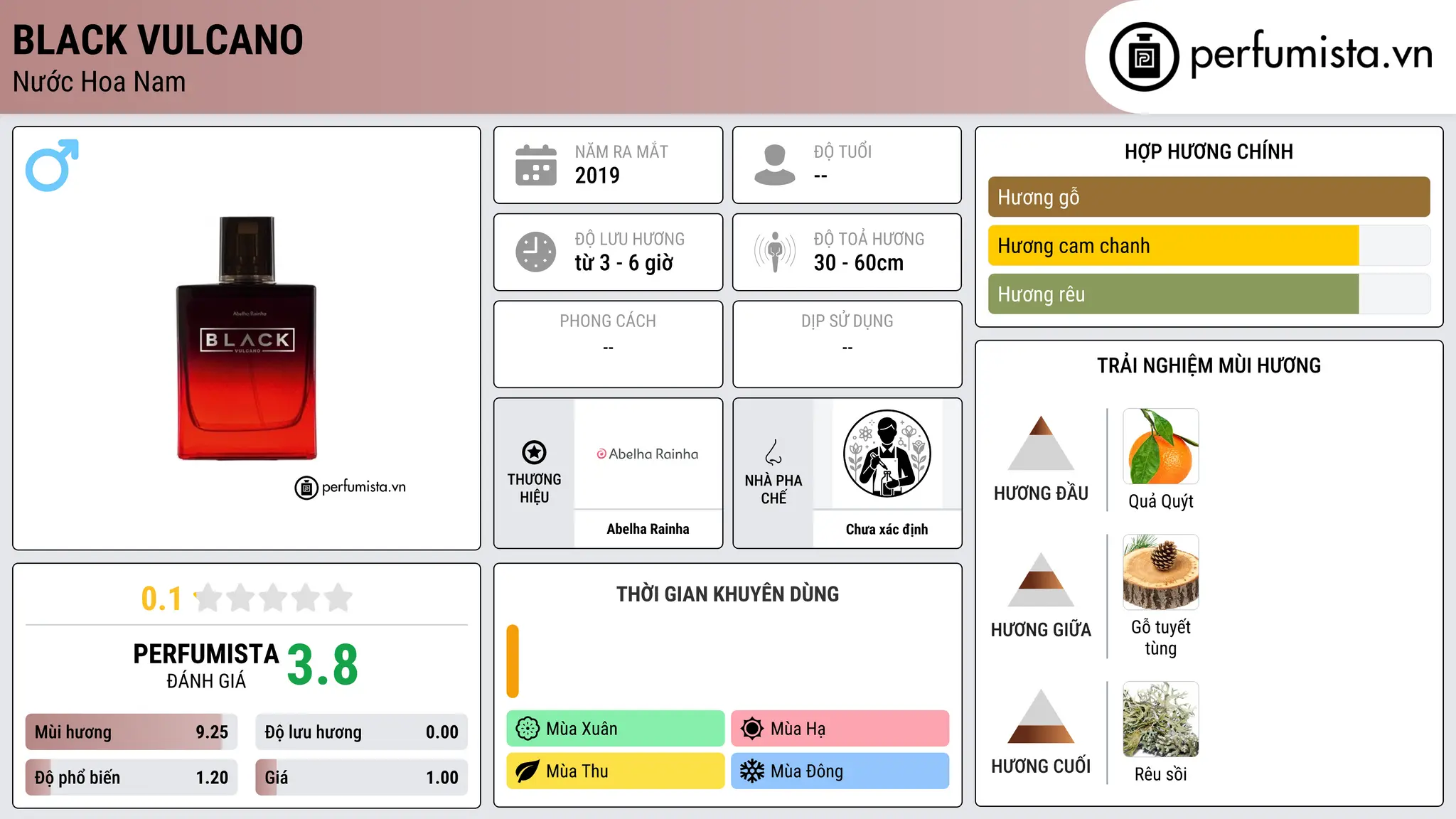Click the Quả Quýt note name

point(1161,501)
